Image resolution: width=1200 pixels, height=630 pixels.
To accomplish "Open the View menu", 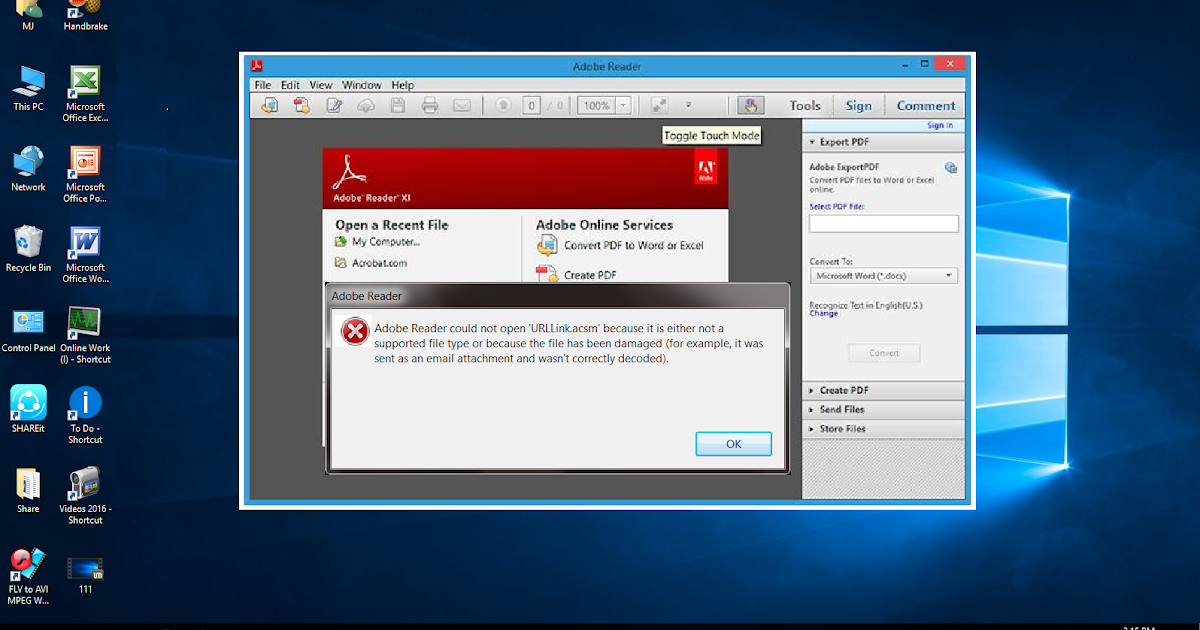I will [320, 85].
